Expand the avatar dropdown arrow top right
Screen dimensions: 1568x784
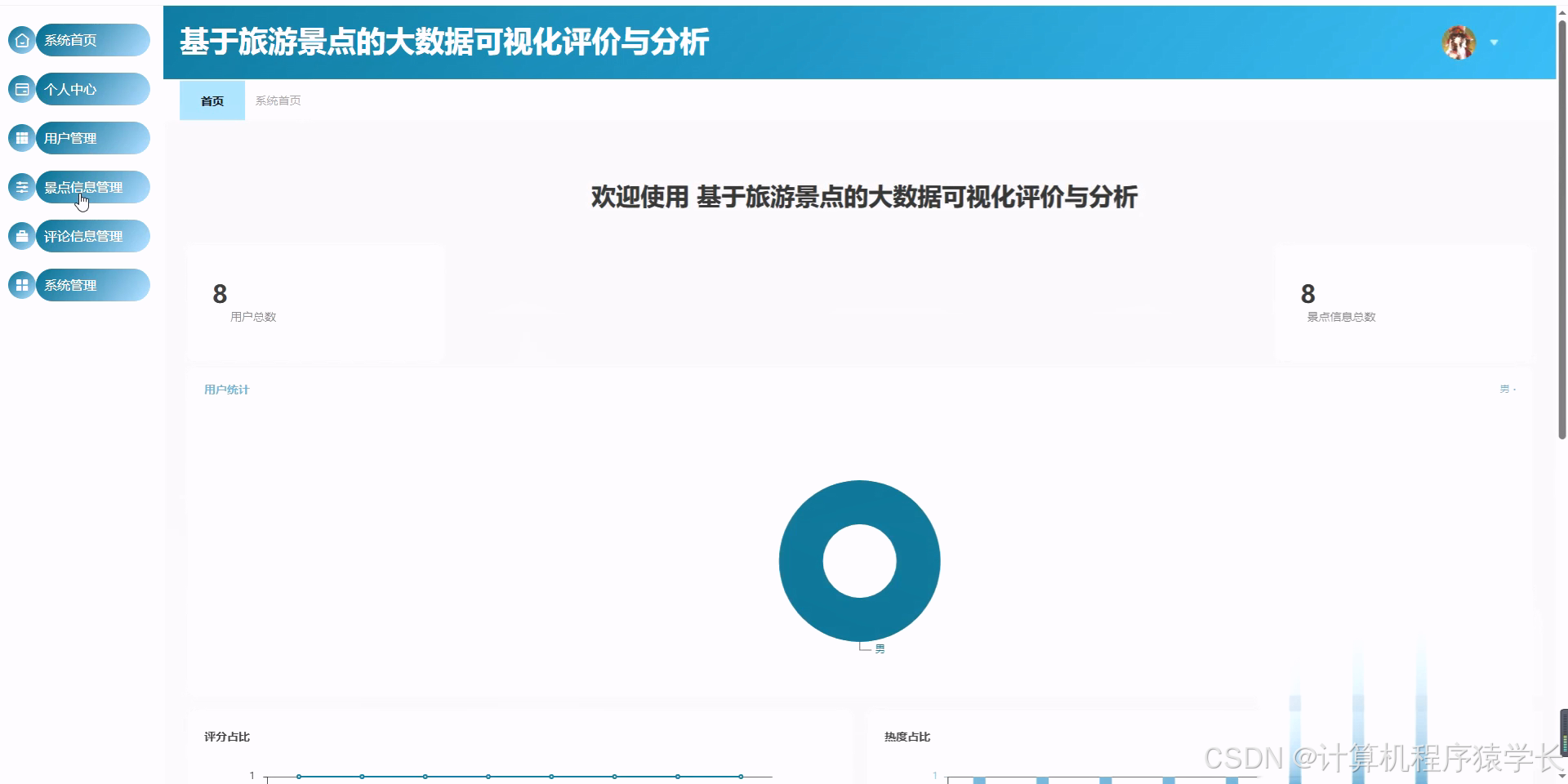pos(1494,42)
